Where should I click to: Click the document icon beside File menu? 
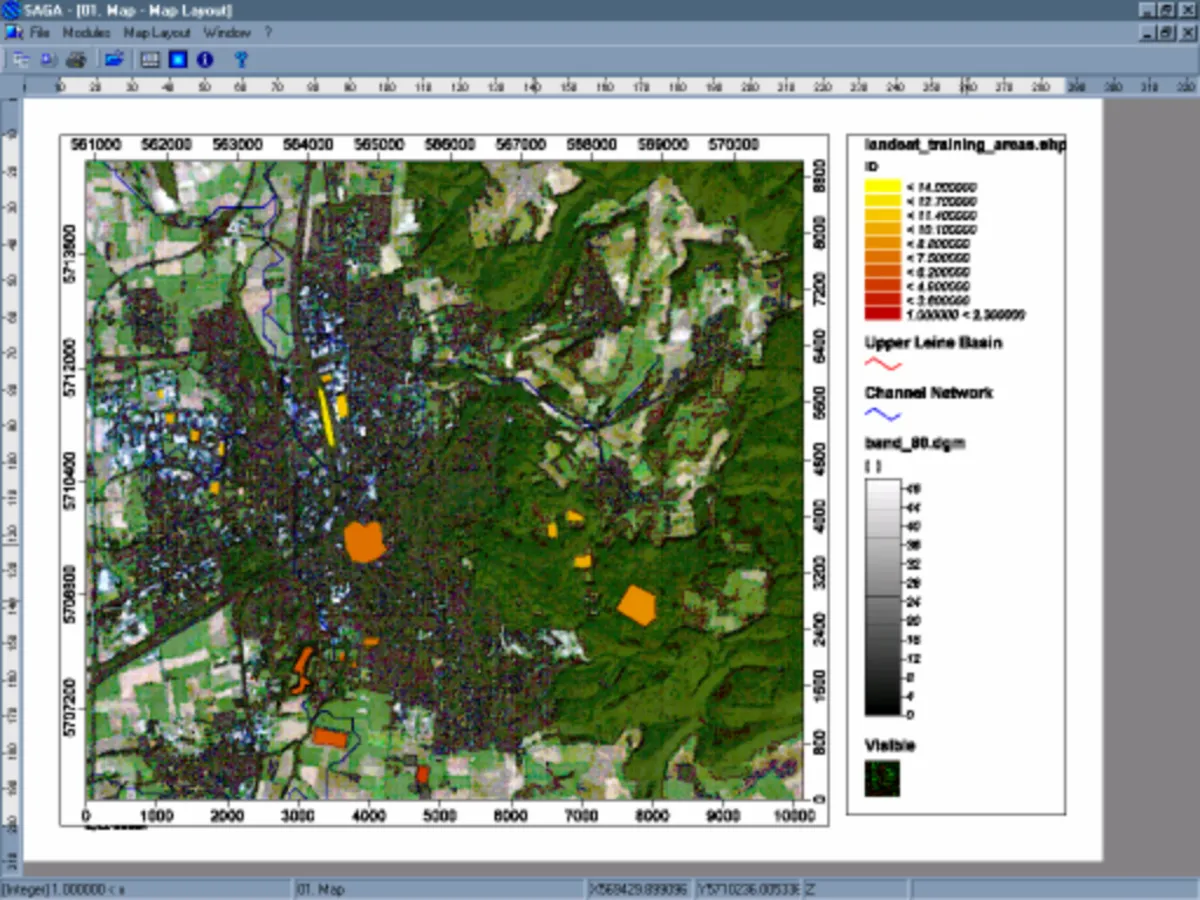click(x=13, y=32)
